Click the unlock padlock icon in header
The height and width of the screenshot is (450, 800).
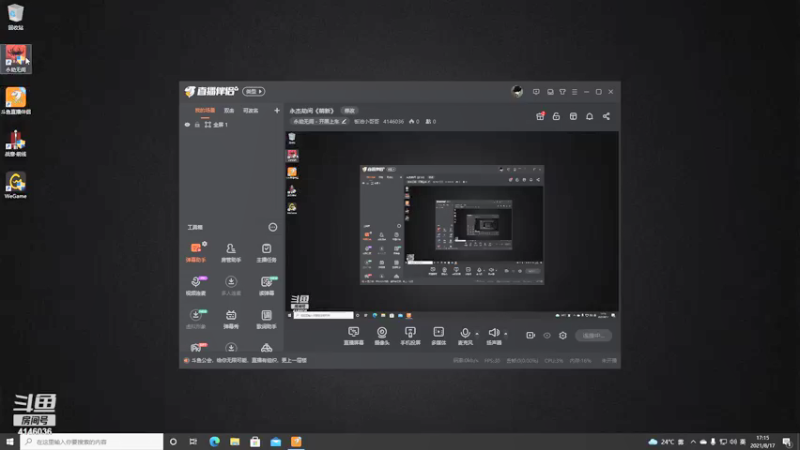556,116
